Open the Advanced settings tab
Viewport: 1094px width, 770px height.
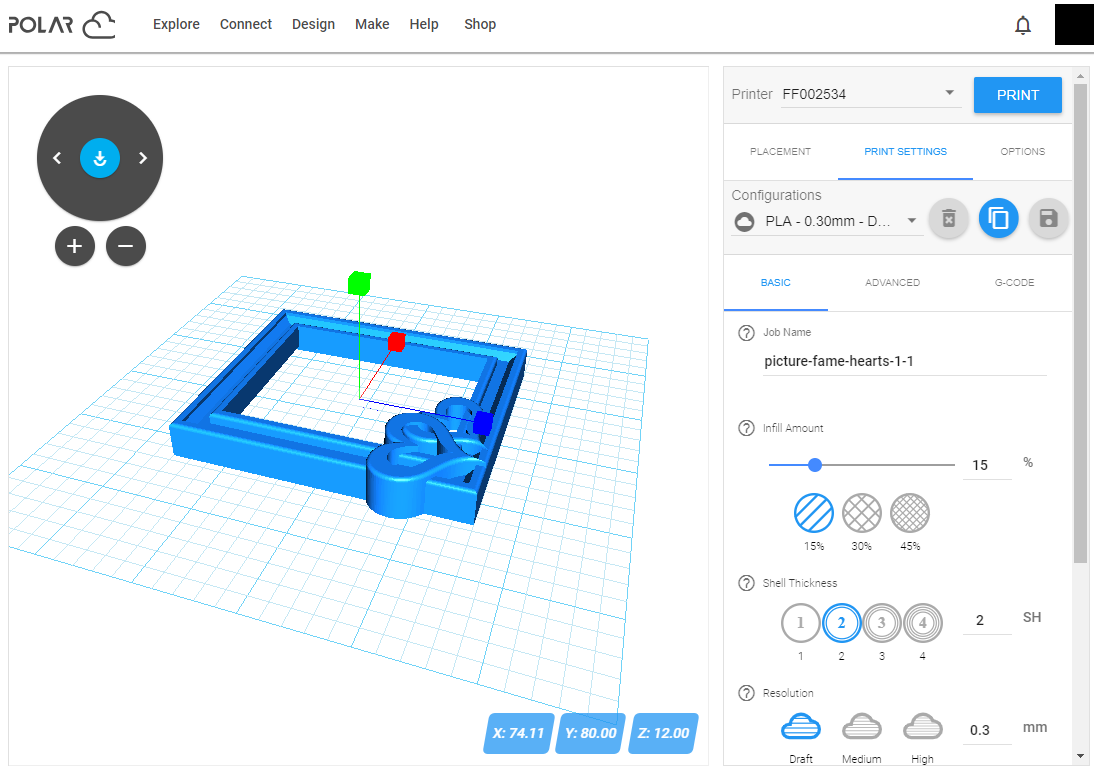click(x=892, y=282)
